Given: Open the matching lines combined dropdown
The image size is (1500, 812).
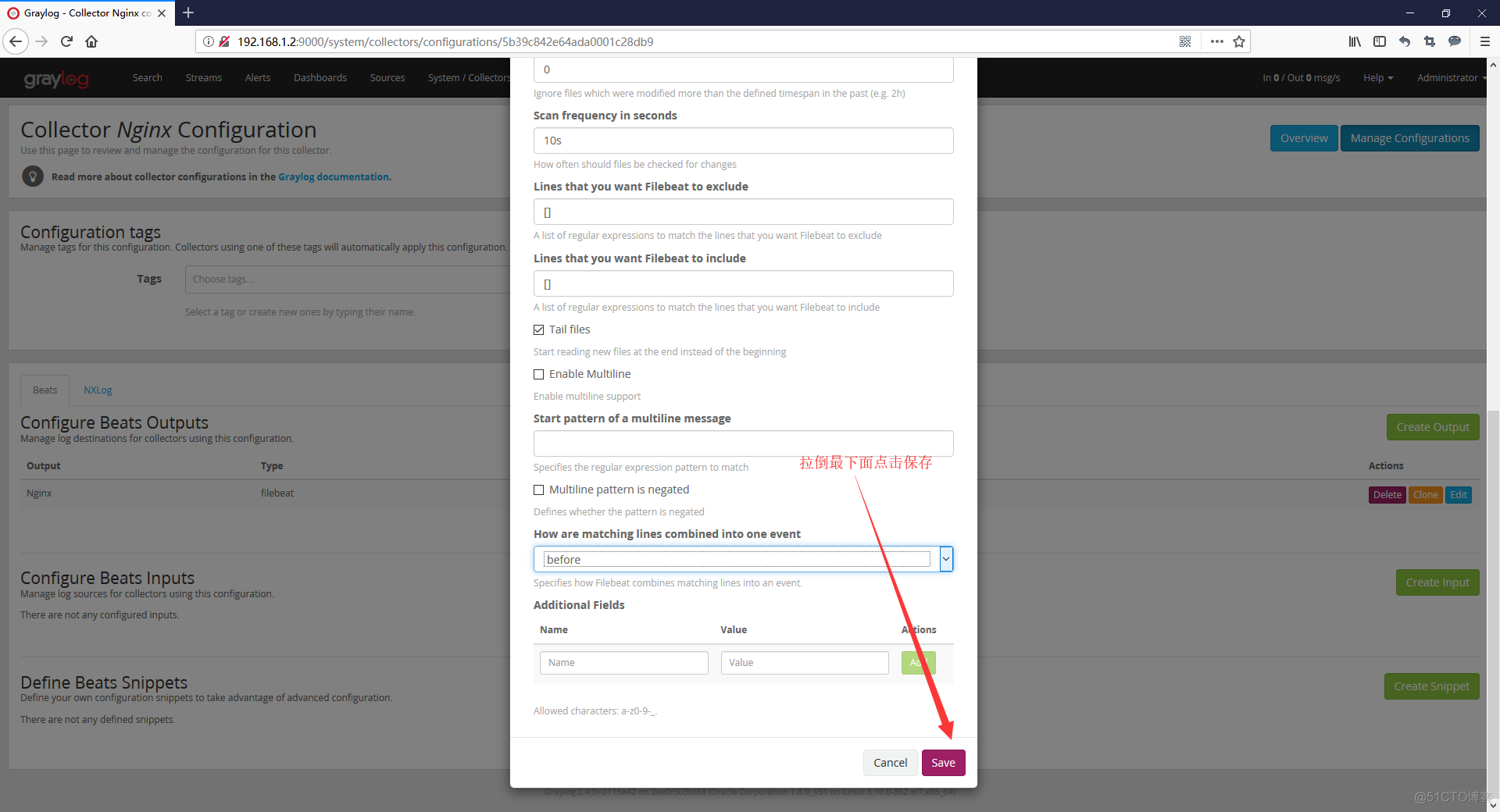Looking at the screenshot, I should click(x=743, y=559).
